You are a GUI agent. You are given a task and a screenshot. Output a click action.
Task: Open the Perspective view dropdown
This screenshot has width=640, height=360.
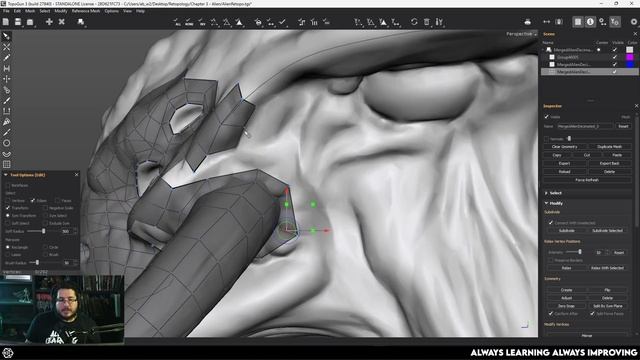(x=521, y=34)
